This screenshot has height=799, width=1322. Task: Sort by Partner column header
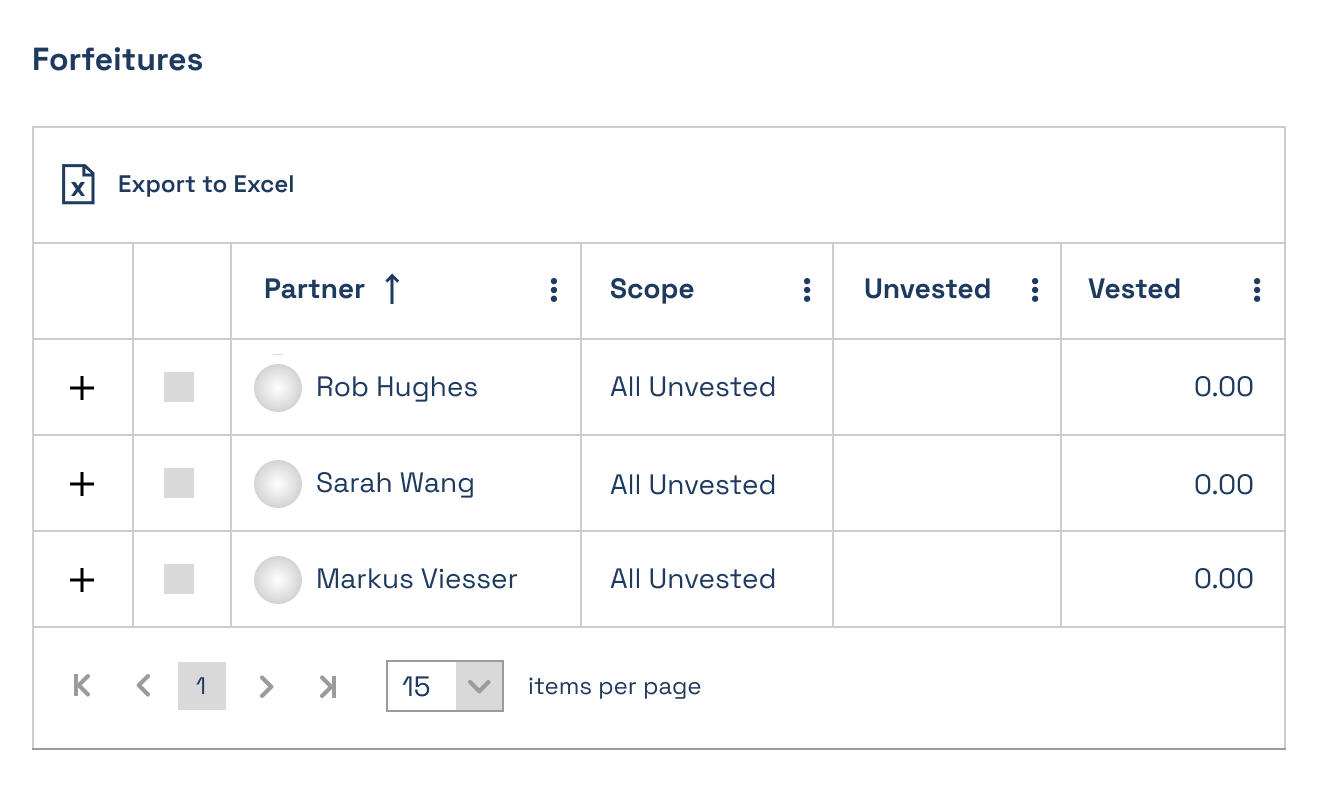[x=314, y=290]
